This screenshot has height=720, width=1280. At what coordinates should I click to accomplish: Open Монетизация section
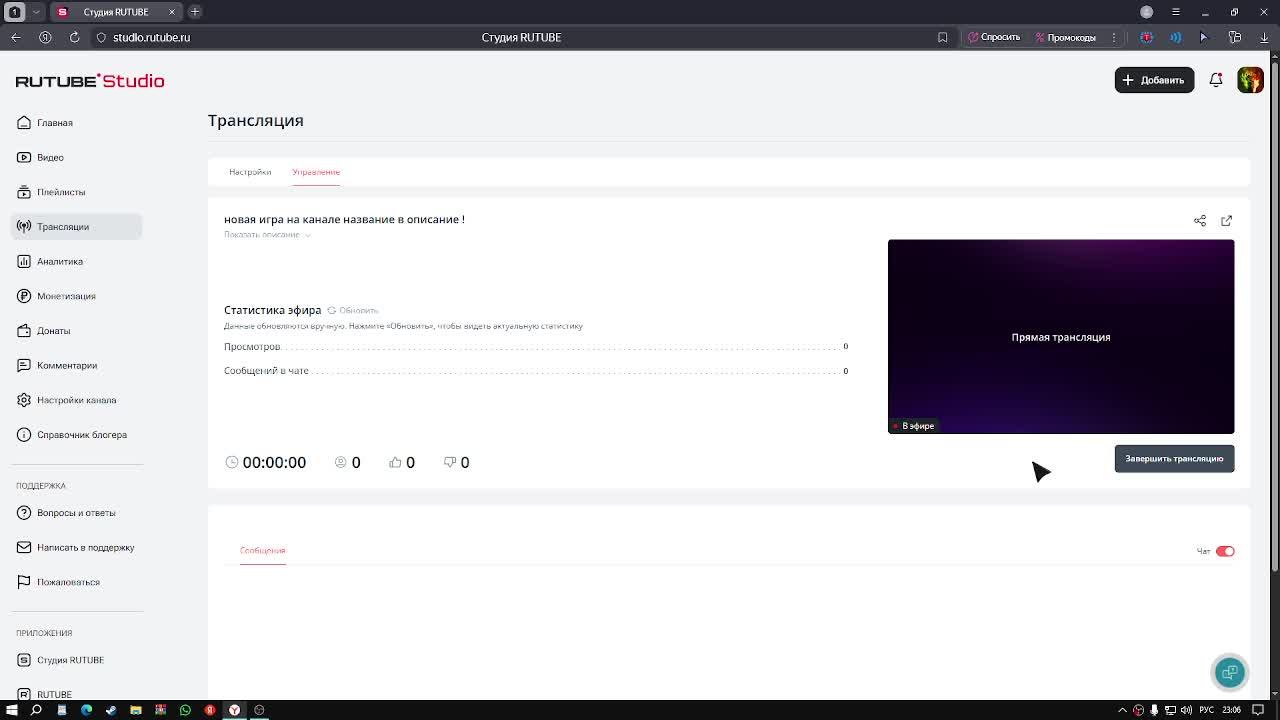(56, 296)
